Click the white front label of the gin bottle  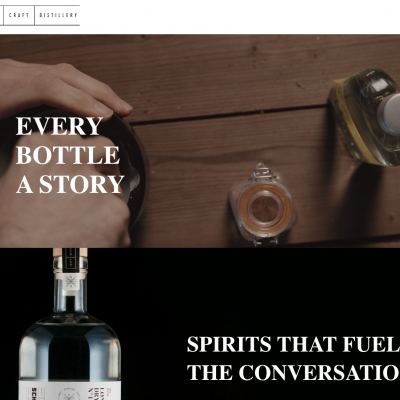(x=70, y=391)
